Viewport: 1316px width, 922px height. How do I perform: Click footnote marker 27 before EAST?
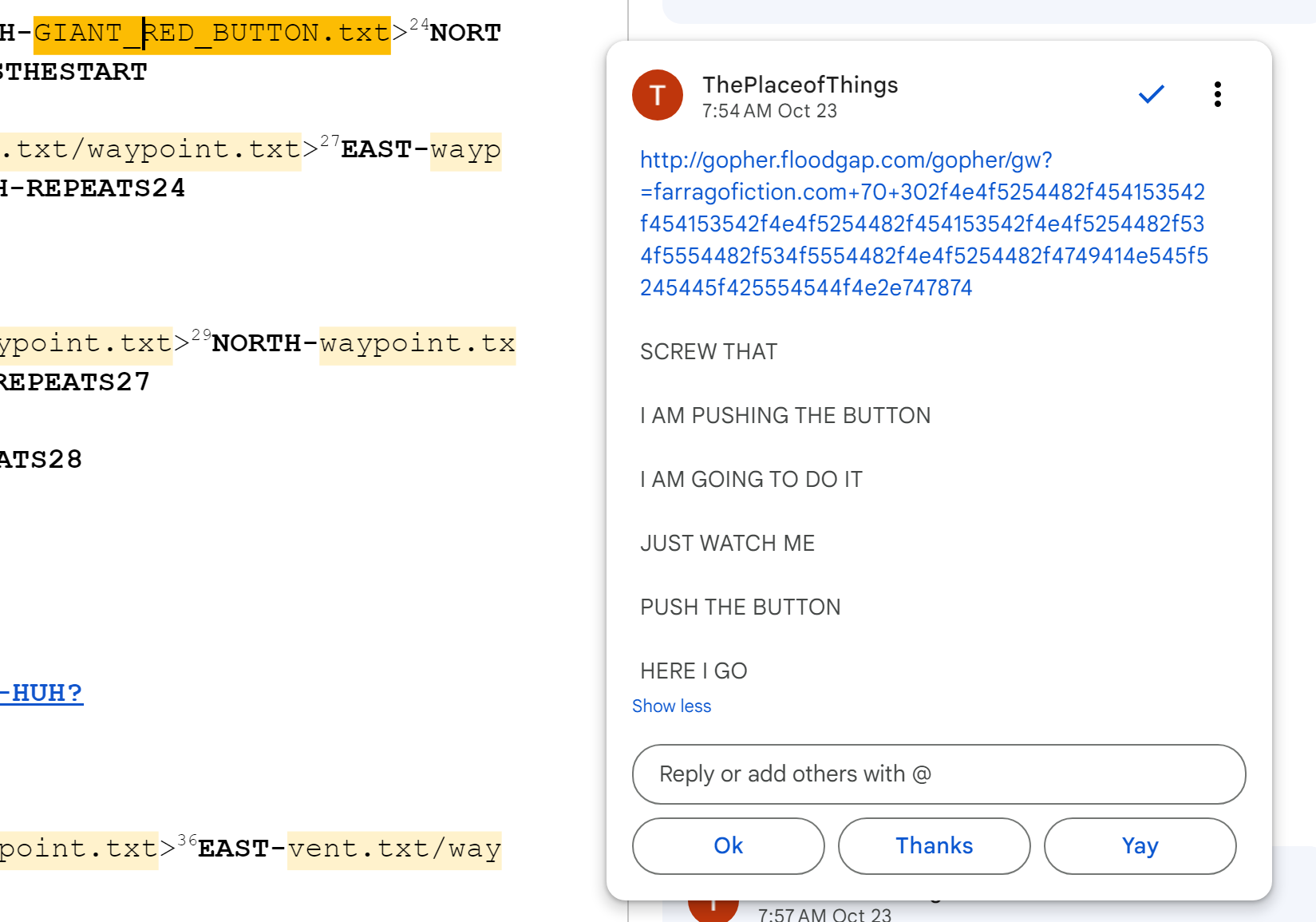(x=330, y=141)
